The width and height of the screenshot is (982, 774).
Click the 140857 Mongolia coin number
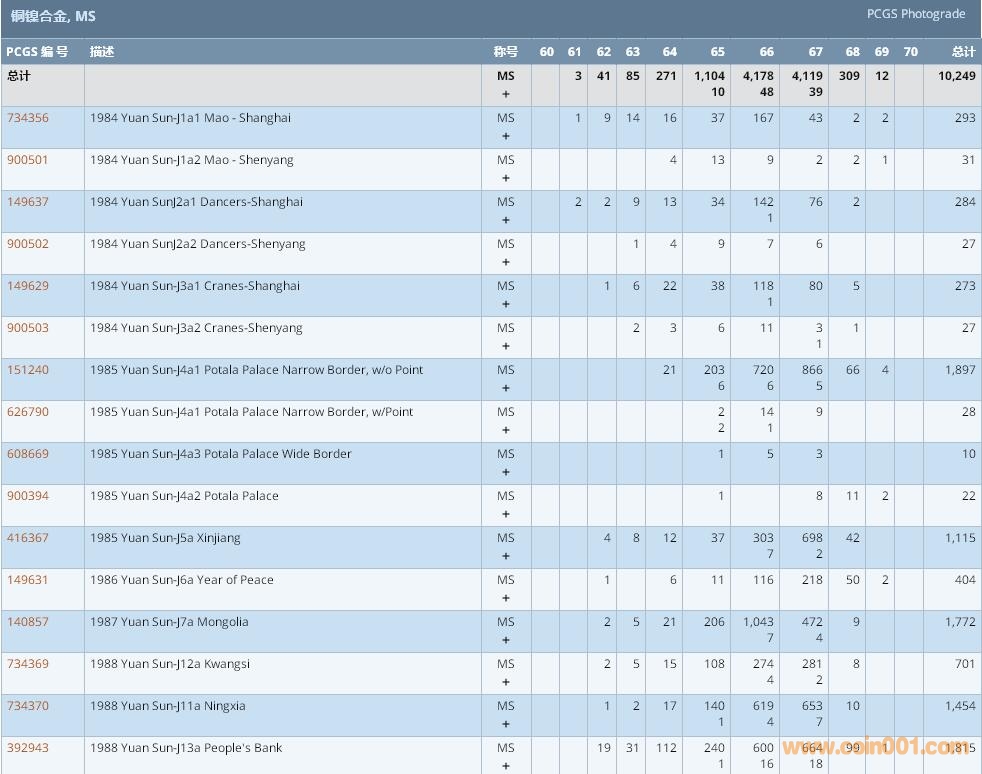(28, 622)
